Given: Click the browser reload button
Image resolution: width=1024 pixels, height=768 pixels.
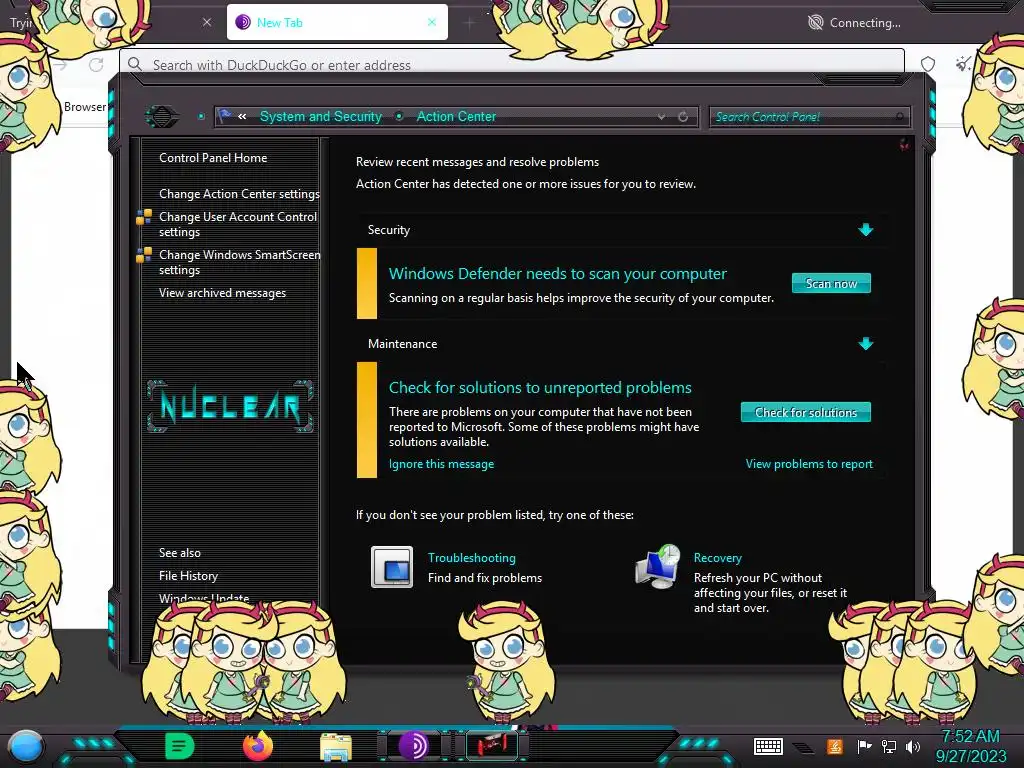Looking at the screenshot, I should click(x=96, y=65).
